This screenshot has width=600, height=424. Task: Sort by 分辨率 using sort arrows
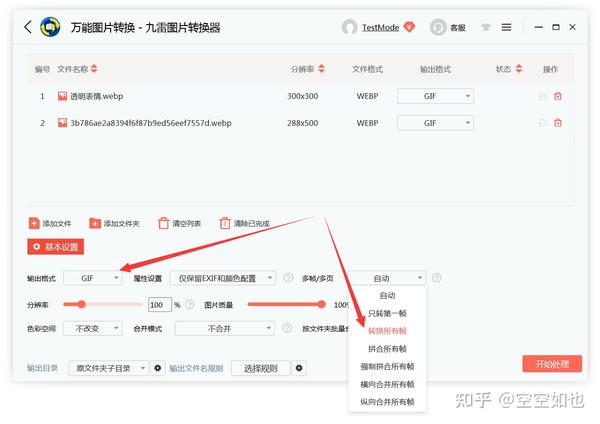click(x=321, y=69)
